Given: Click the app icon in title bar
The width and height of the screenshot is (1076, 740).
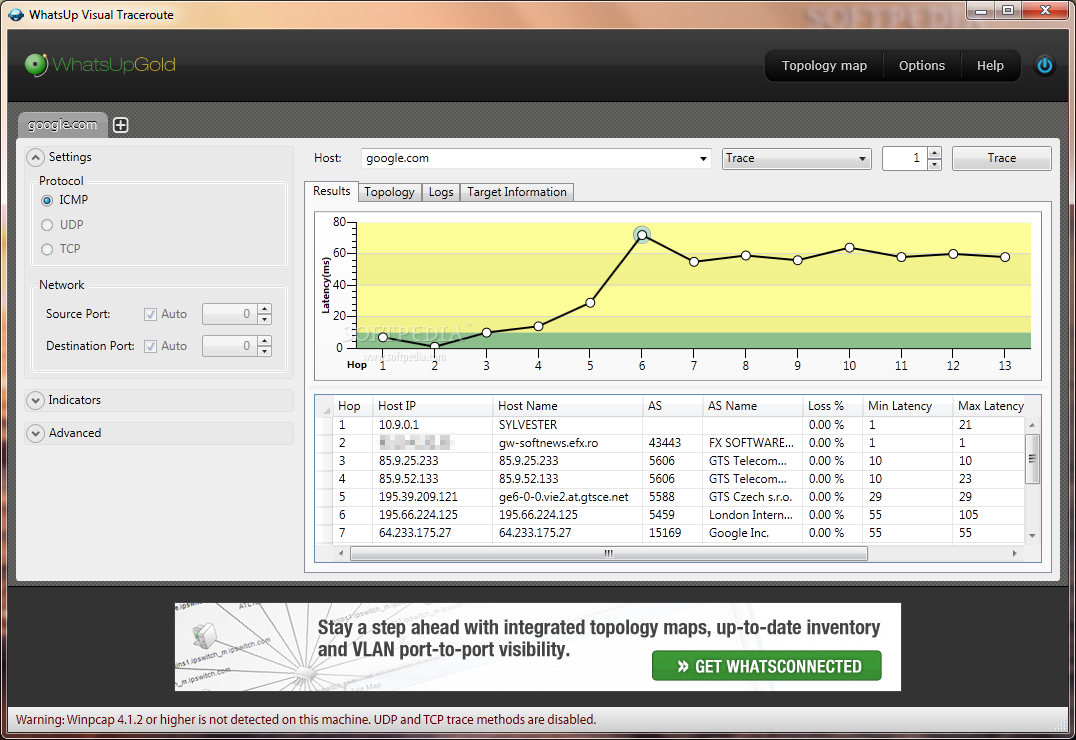Looking at the screenshot, I should tap(14, 14).
